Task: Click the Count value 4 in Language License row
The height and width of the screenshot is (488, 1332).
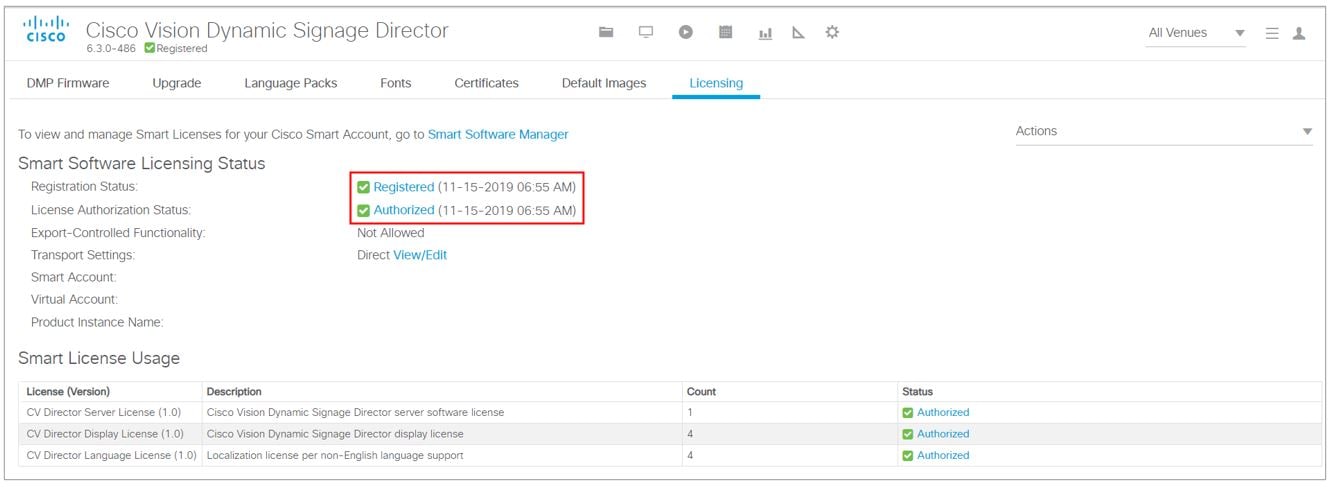Action: coord(690,455)
